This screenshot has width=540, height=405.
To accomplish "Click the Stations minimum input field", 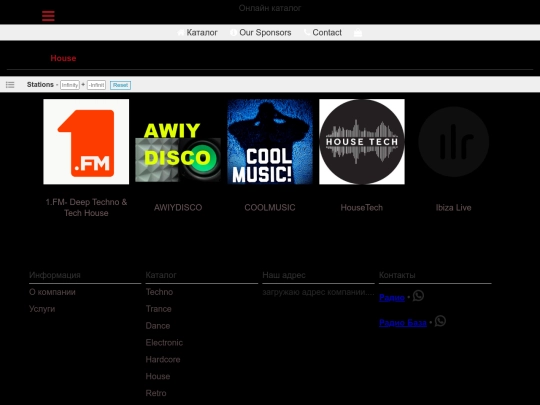I will [70, 85].
